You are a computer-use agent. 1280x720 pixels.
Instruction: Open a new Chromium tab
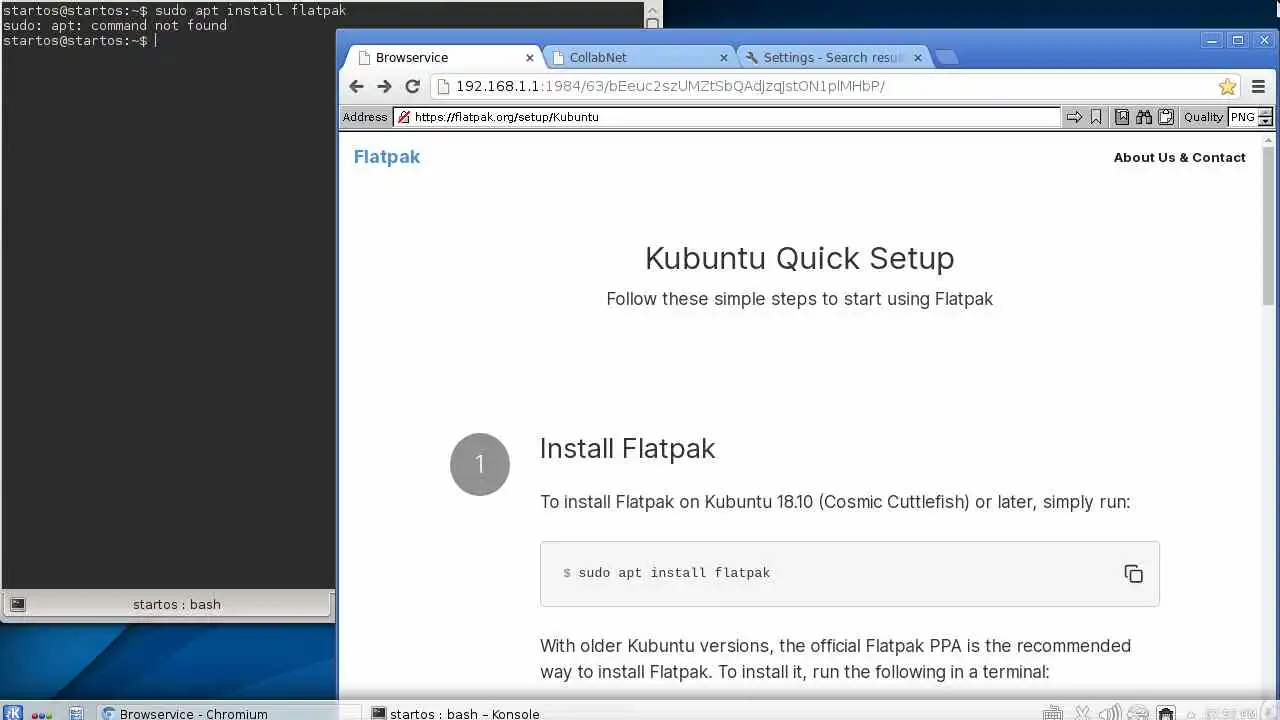coord(946,57)
